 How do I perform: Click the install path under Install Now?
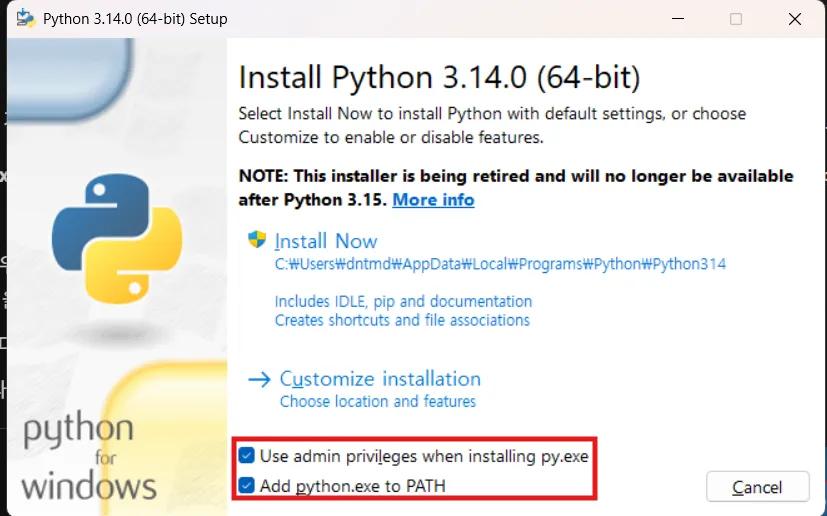(x=500, y=265)
